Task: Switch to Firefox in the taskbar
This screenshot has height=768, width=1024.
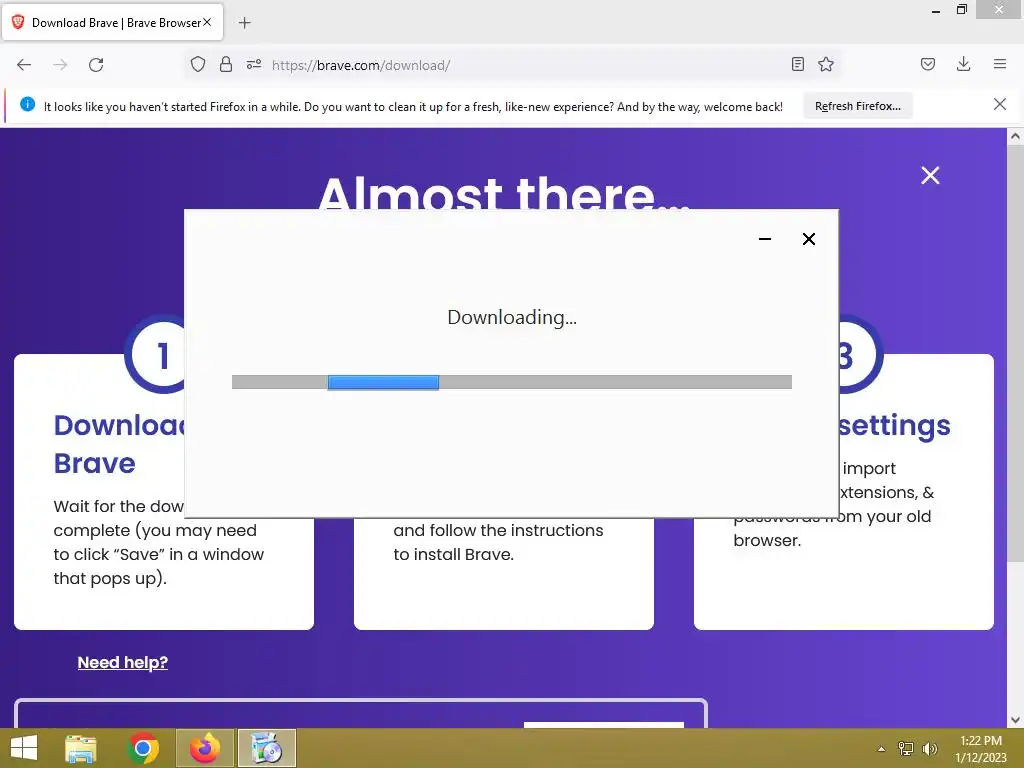Action: pyautogui.click(x=205, y=748)
